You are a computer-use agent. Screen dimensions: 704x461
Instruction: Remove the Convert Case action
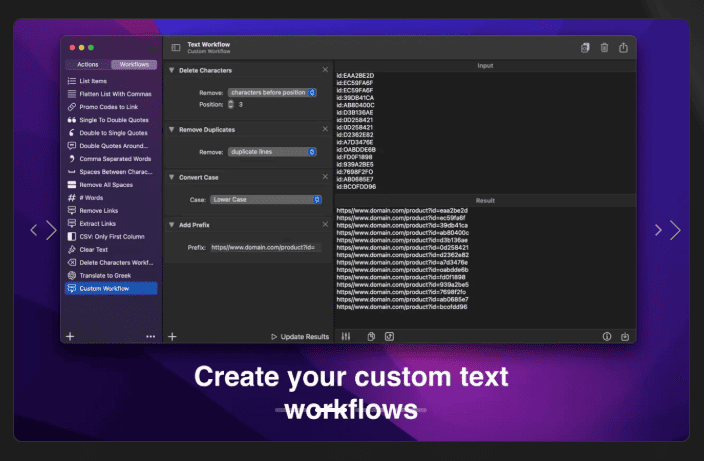coord(325,176)
